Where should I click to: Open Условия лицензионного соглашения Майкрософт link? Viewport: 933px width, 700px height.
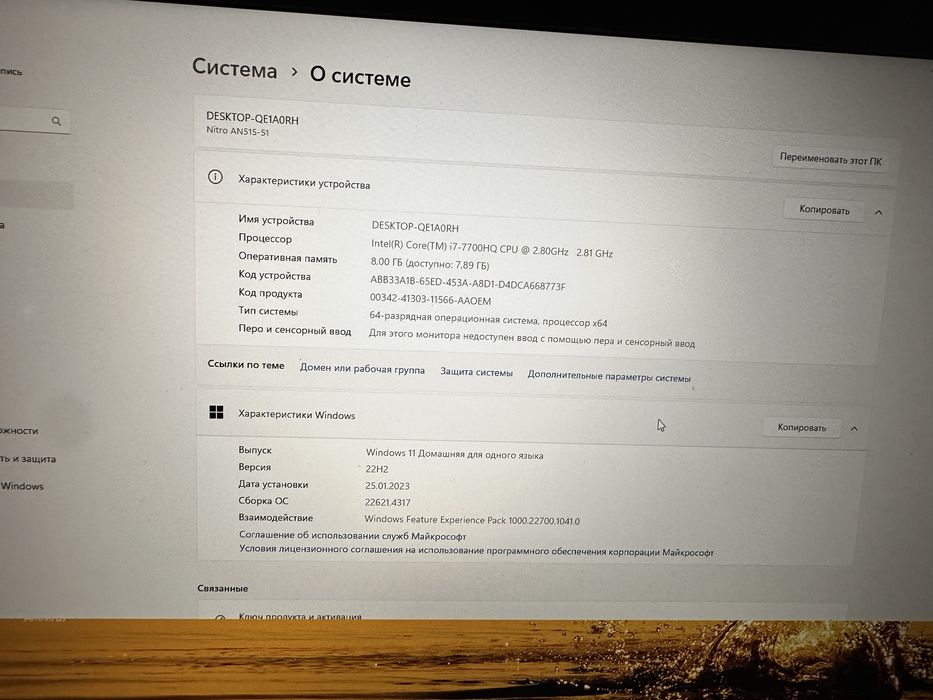[x=476, y=551]
